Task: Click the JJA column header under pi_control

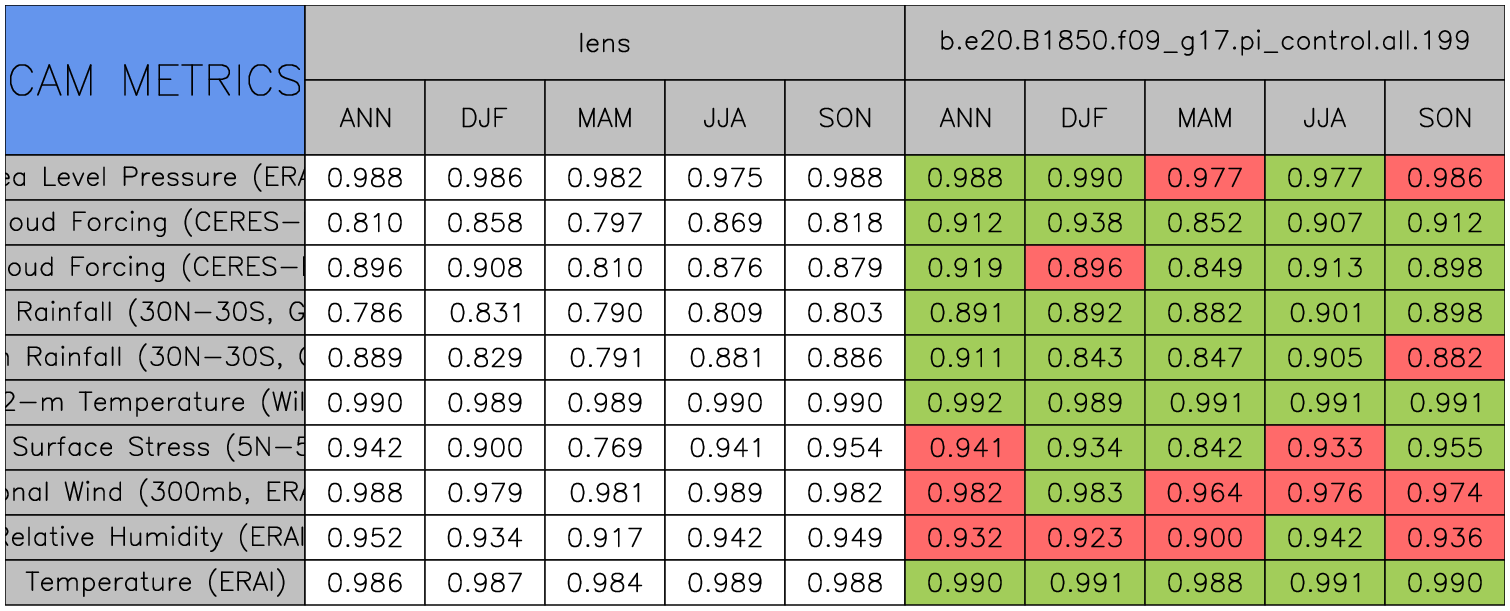Action: coord(1324,118)
